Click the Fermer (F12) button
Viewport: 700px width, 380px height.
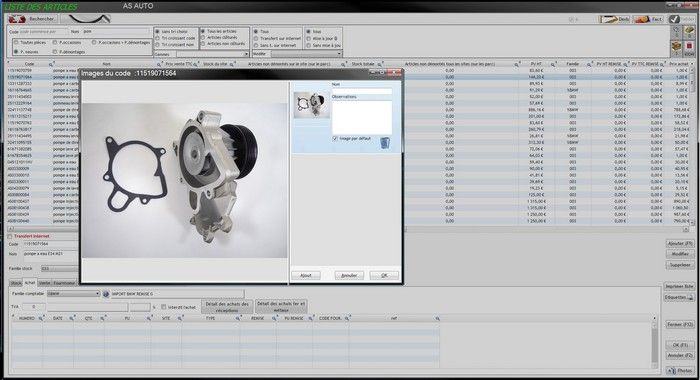[x=680, y=325]
